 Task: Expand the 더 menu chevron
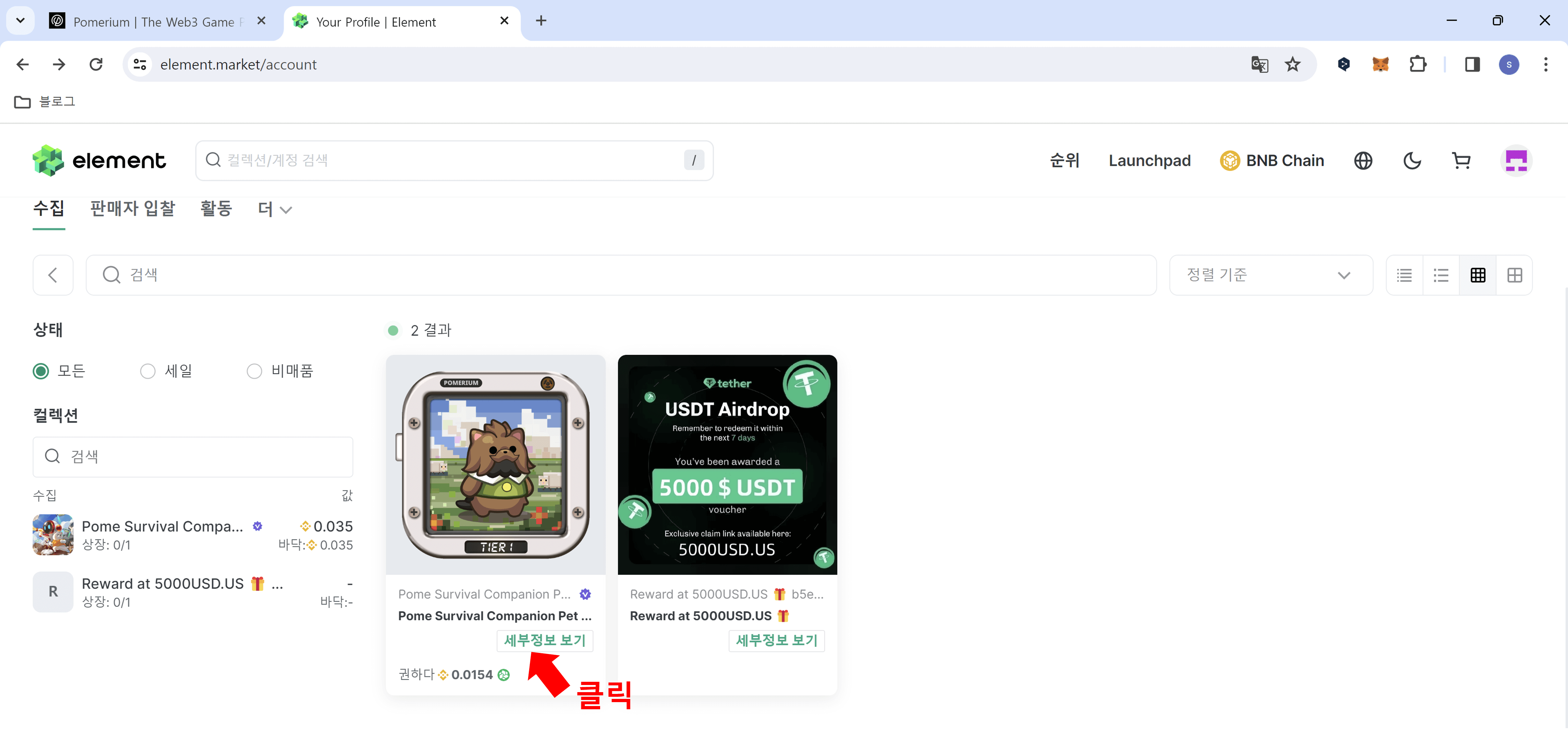274,209
